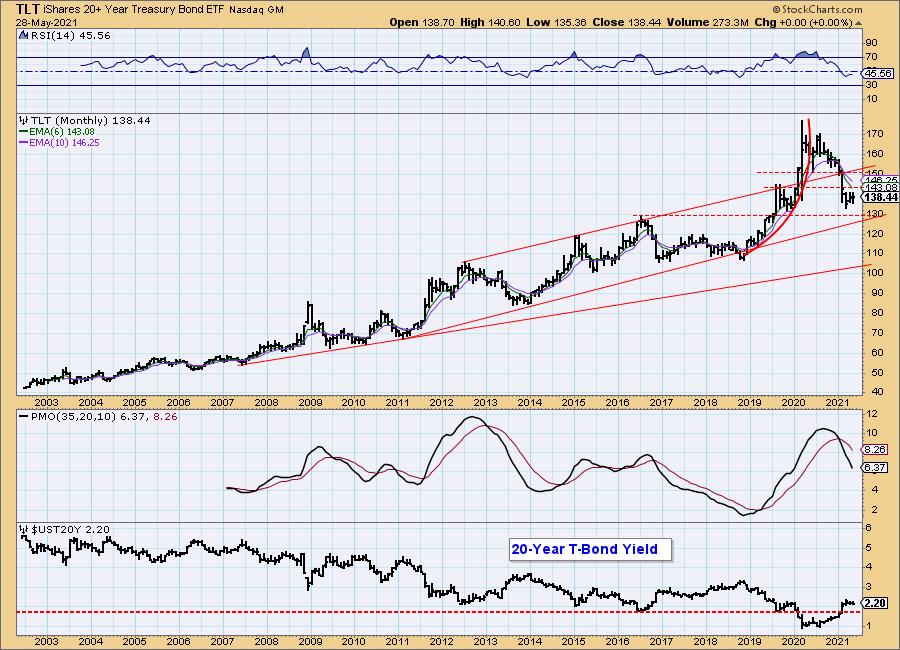This screenshot has height=650, width=900.
Task: Click the 2012 year label under the yield panel
Action: (441, 641)
